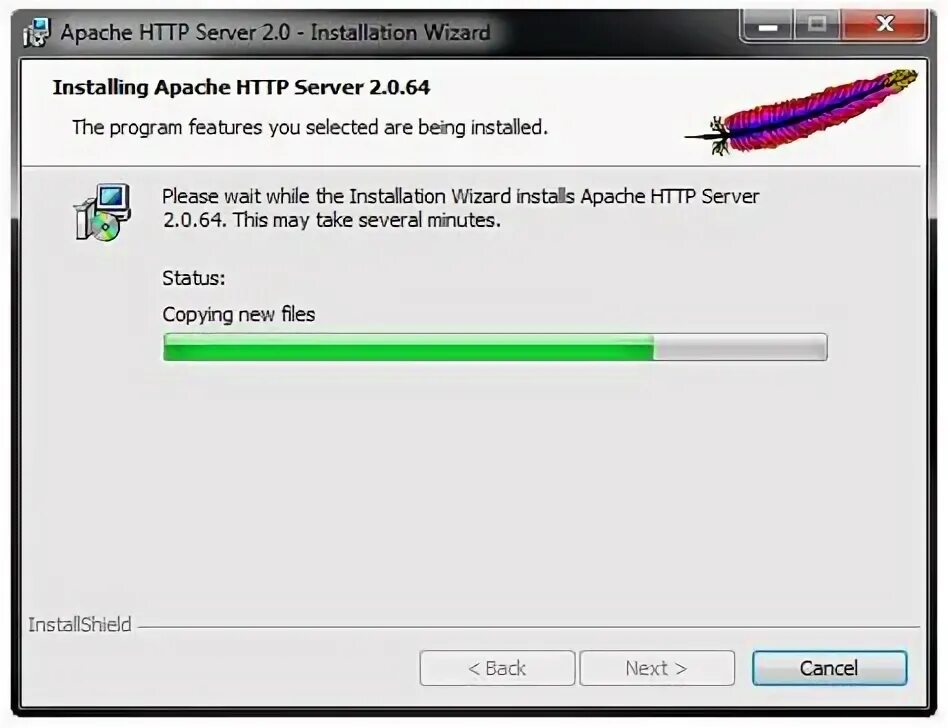Click the Copying new files status text
The height and width of the screenshot is (728, 948).
[x=239, y=314]
